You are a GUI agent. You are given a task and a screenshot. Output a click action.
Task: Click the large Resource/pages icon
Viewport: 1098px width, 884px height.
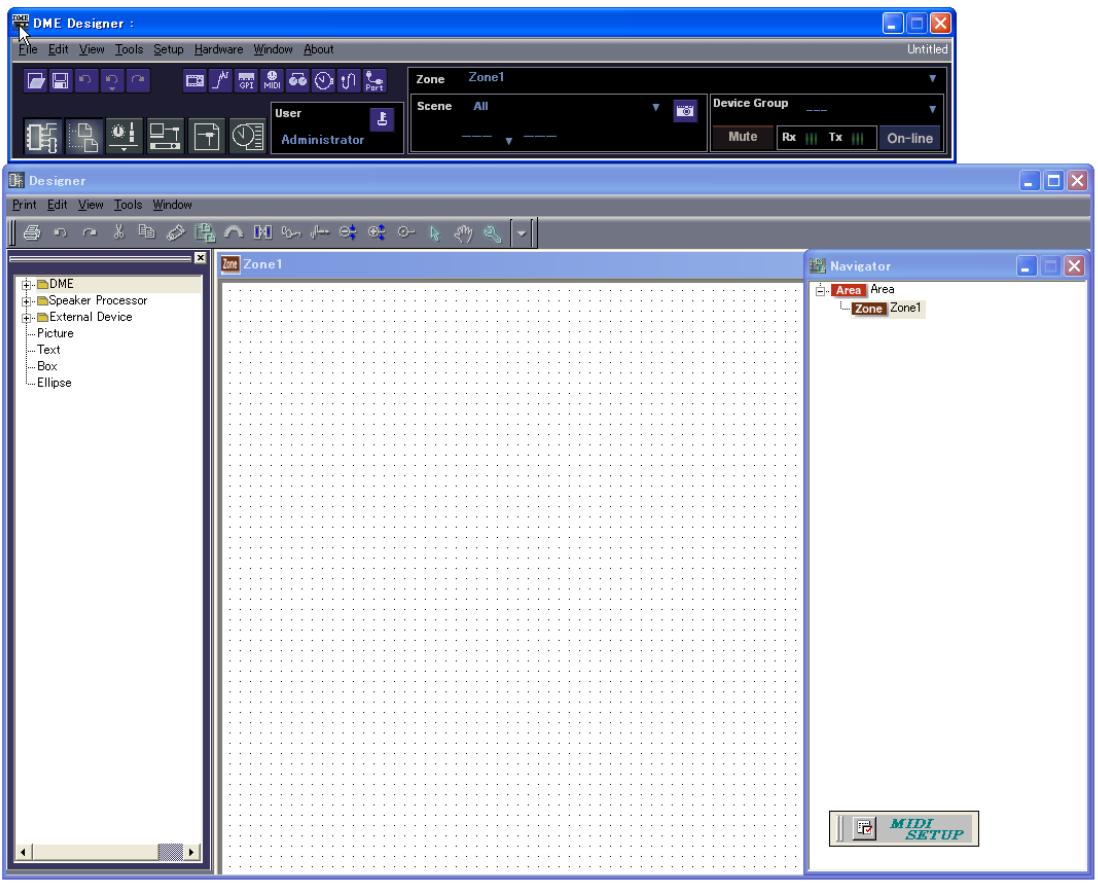click(x=85, y=136)
